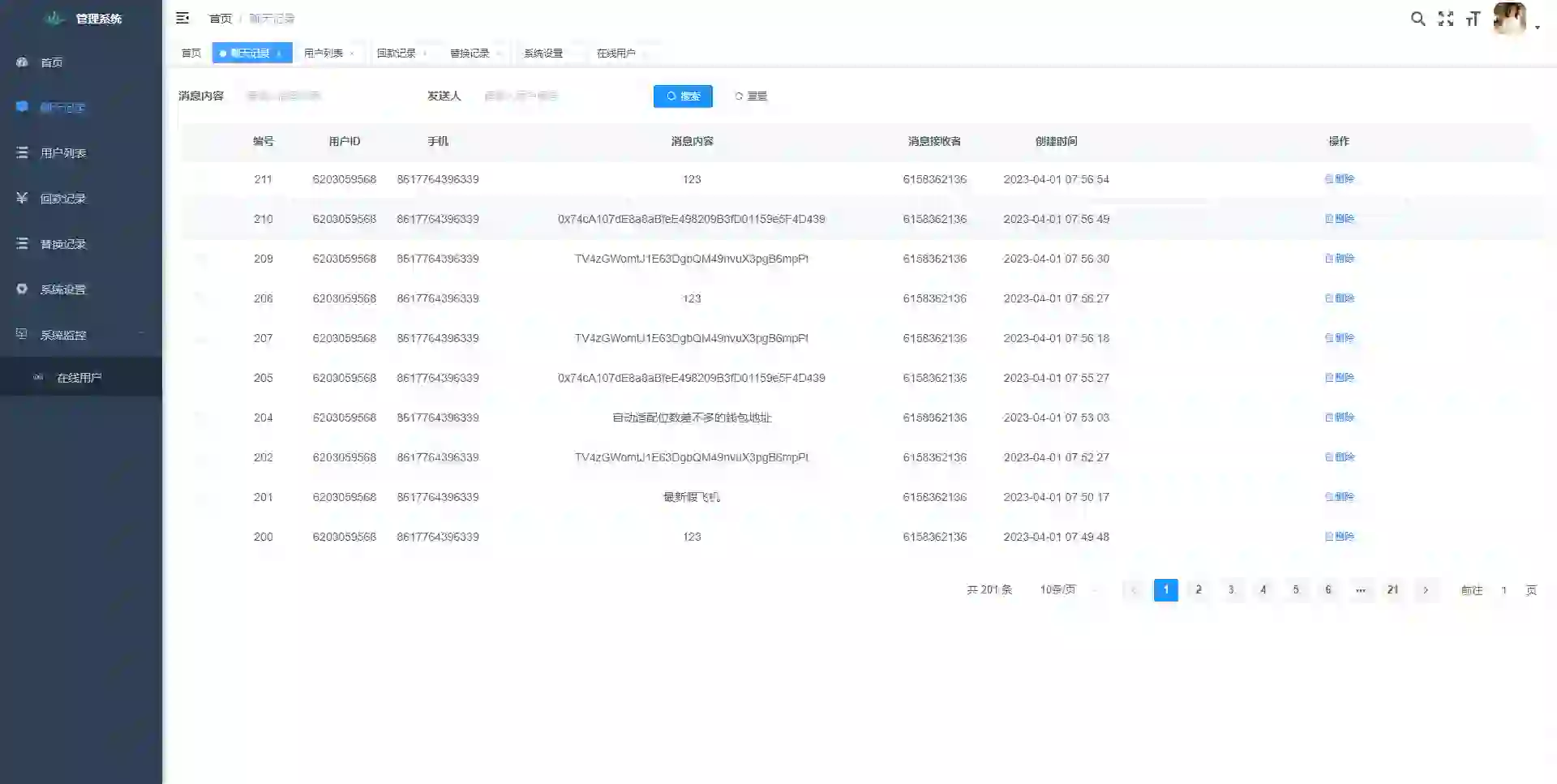Open the search icon in the top bar

coord(1418,18)
